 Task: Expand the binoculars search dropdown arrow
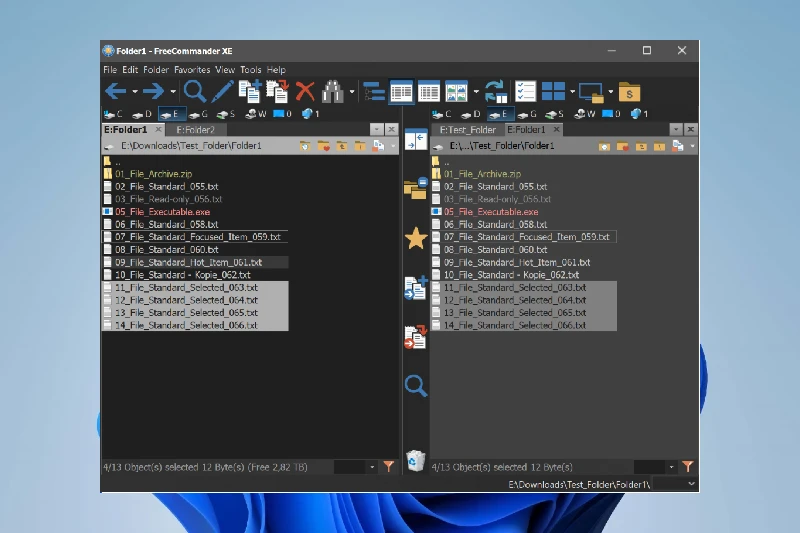coord(352,92)
